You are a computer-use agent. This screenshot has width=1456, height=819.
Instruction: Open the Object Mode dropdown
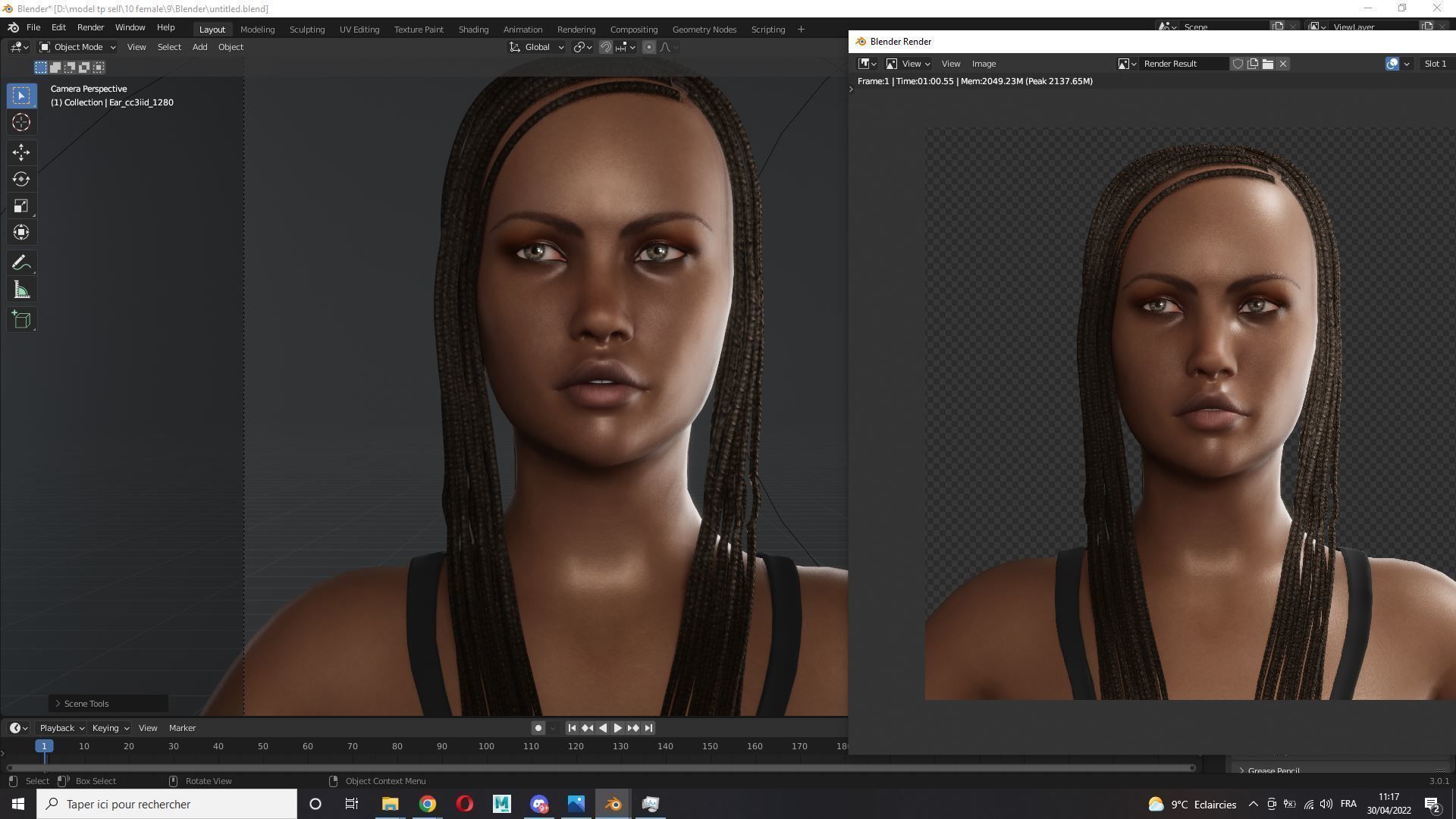(x=77, y=47)
